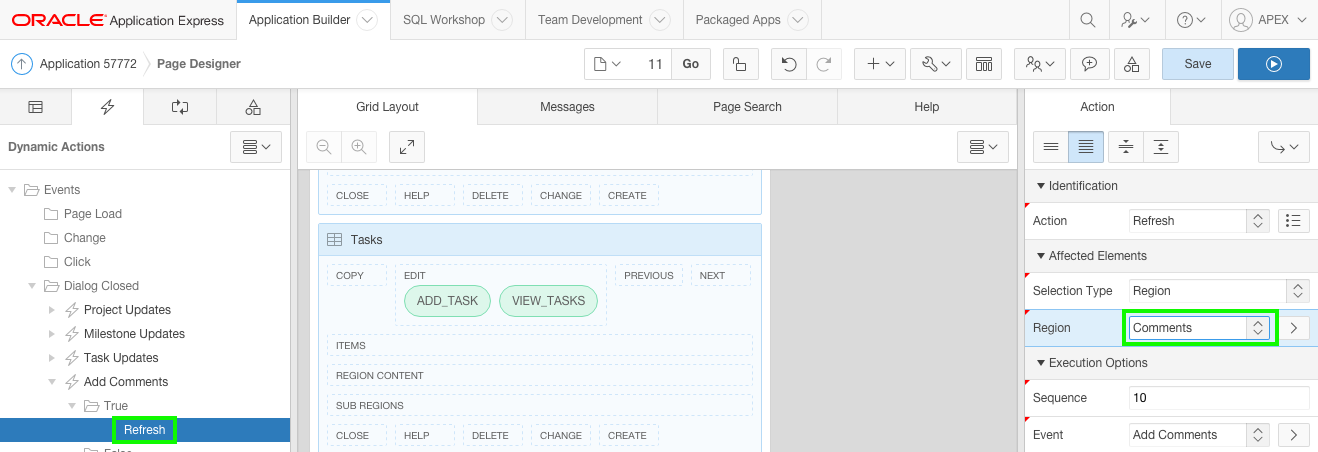Viewport: 1318px width, 452px height.
Task: Open the Page Shared Components tab icon
Action: 253,107
